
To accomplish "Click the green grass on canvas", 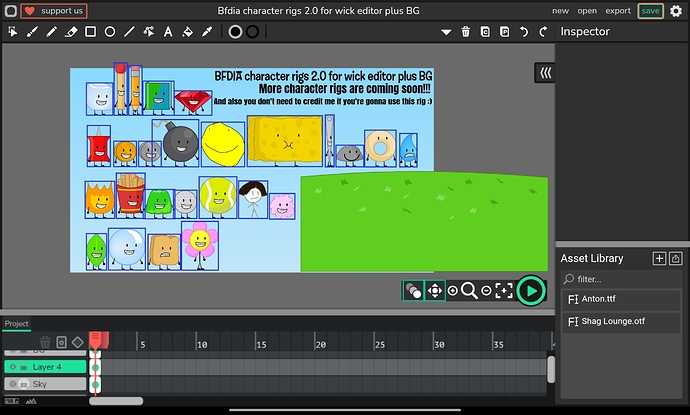I will pos(424,222).
